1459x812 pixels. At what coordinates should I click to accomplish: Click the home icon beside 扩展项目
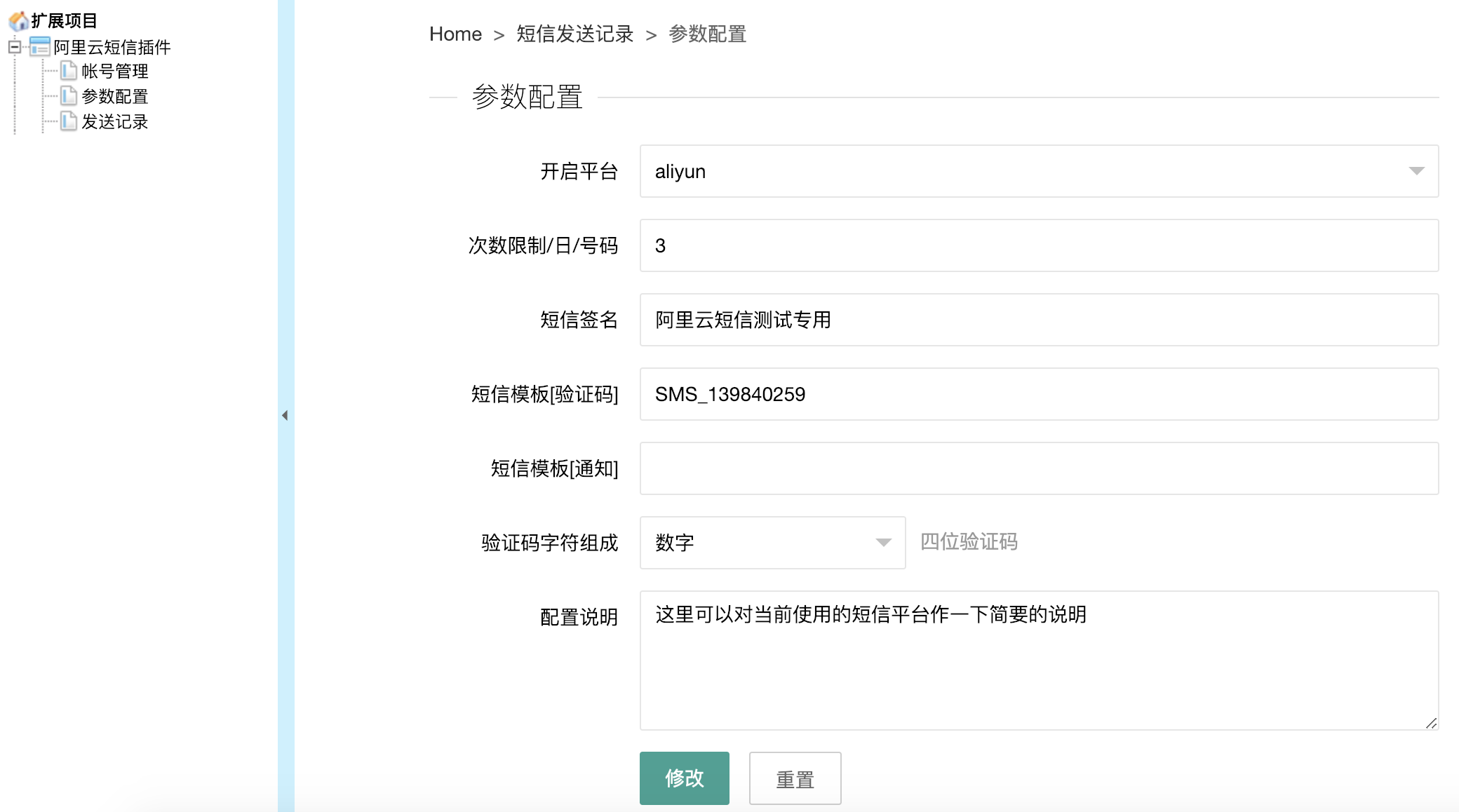(x=18, y=21)
